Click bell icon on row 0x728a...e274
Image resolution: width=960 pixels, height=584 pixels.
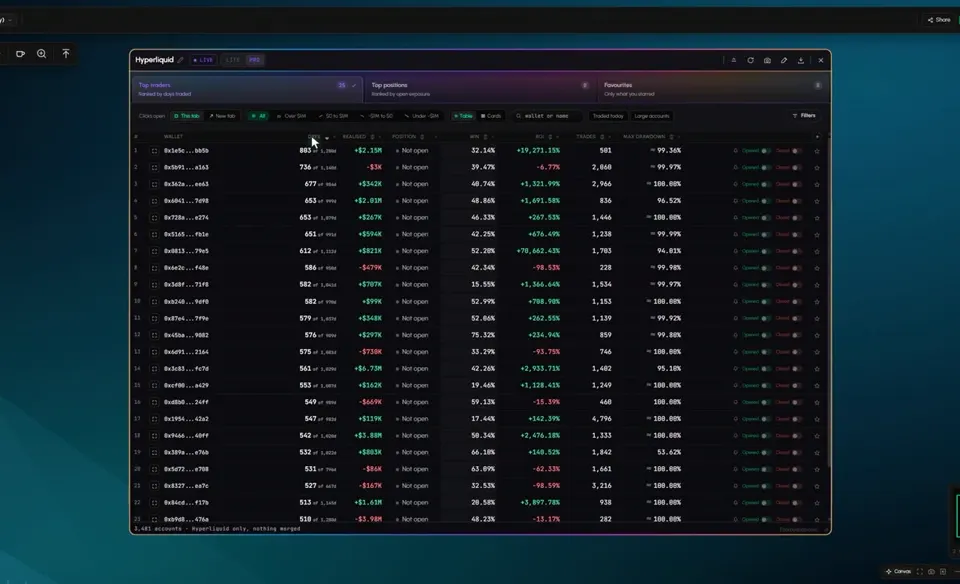[x=735, y=217]
